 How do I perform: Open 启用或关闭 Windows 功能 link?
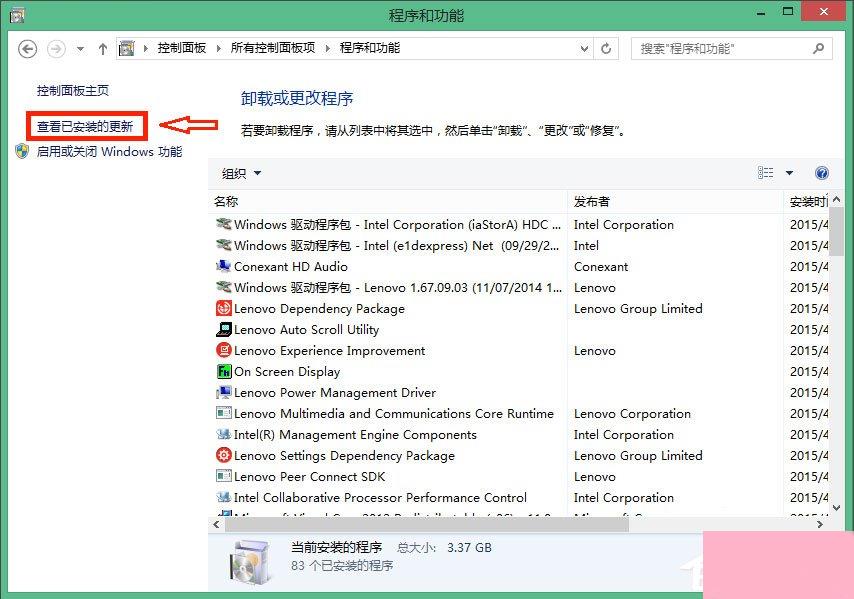(109, 151)
